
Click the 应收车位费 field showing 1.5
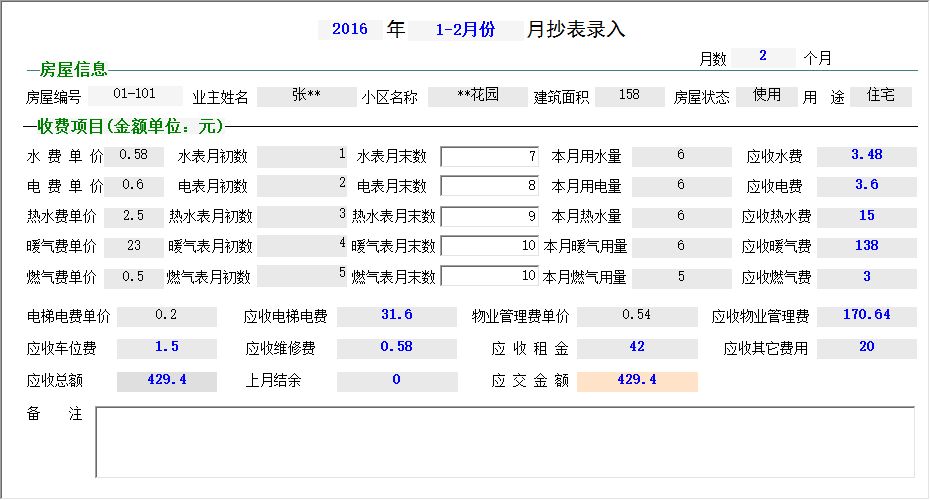[167, 347]
